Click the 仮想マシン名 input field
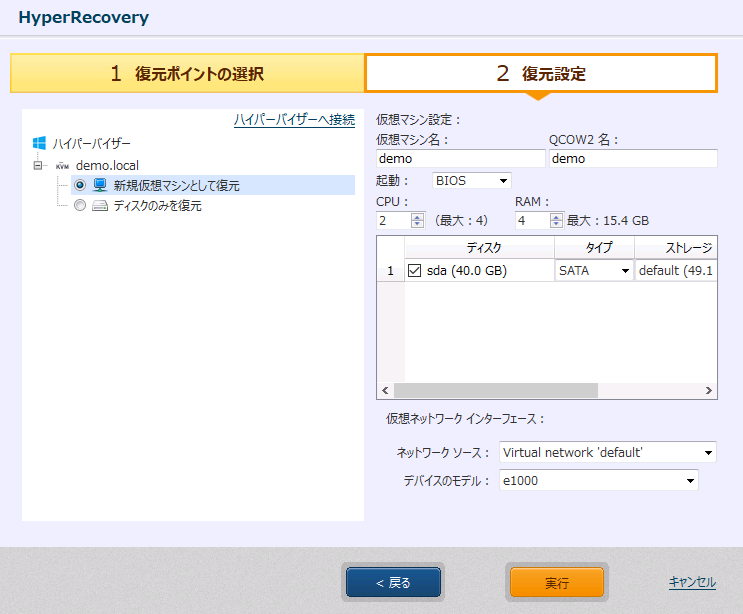Image resolution: width=743 pixels, height=614 pixels. pyautogui.click(x=460, y=158)
